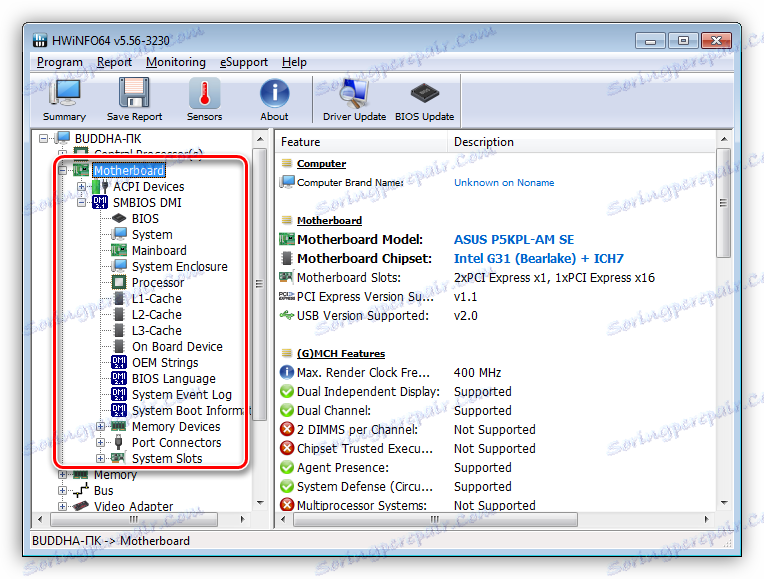The height and width of the screenshot is (579, 764).
Task: Select the System Event Log DMI icon
Action: 119,394
